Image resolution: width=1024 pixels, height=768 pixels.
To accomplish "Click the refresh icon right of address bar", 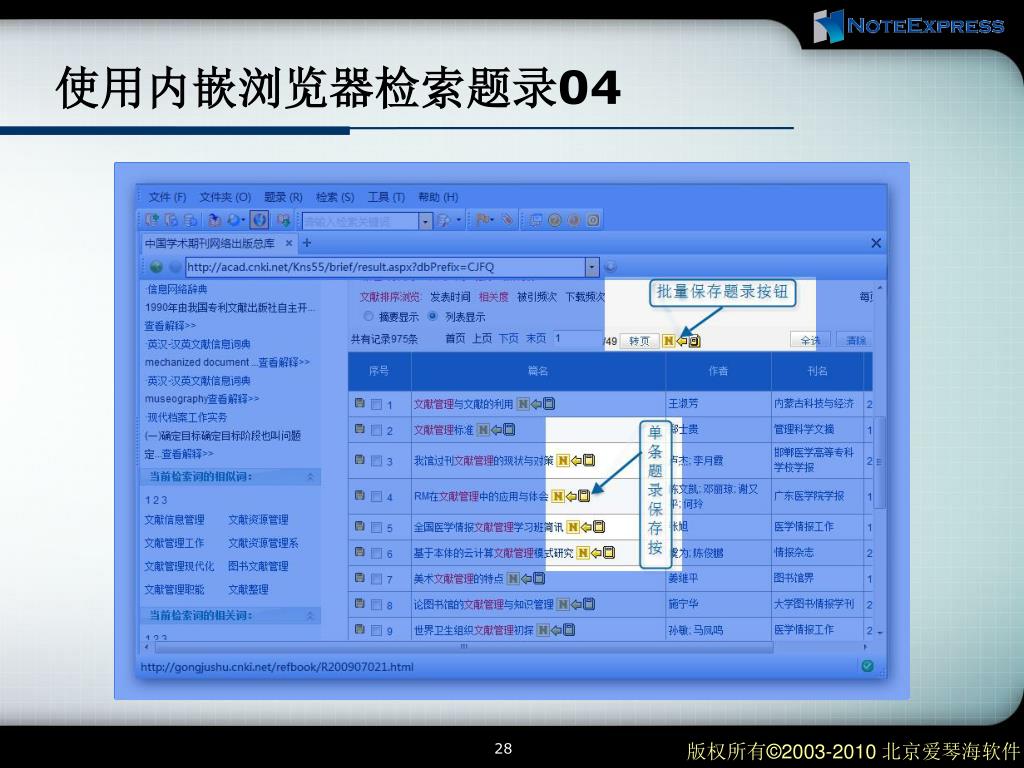I will (x=611, y=266).
